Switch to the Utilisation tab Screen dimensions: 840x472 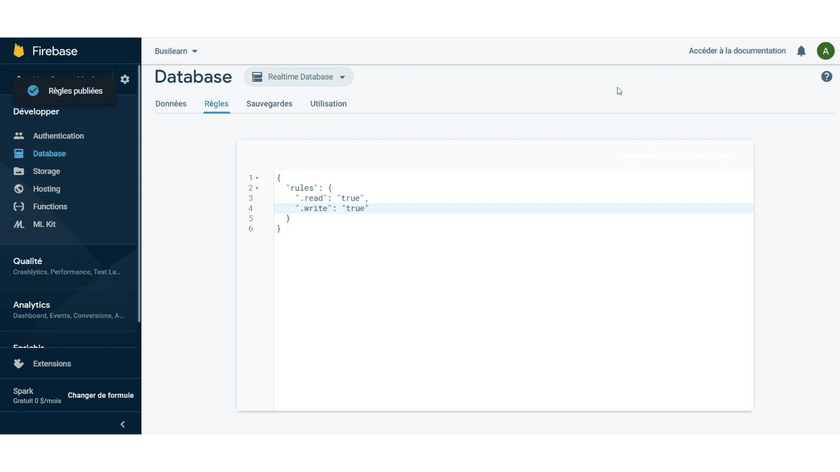tap(328, 104)
